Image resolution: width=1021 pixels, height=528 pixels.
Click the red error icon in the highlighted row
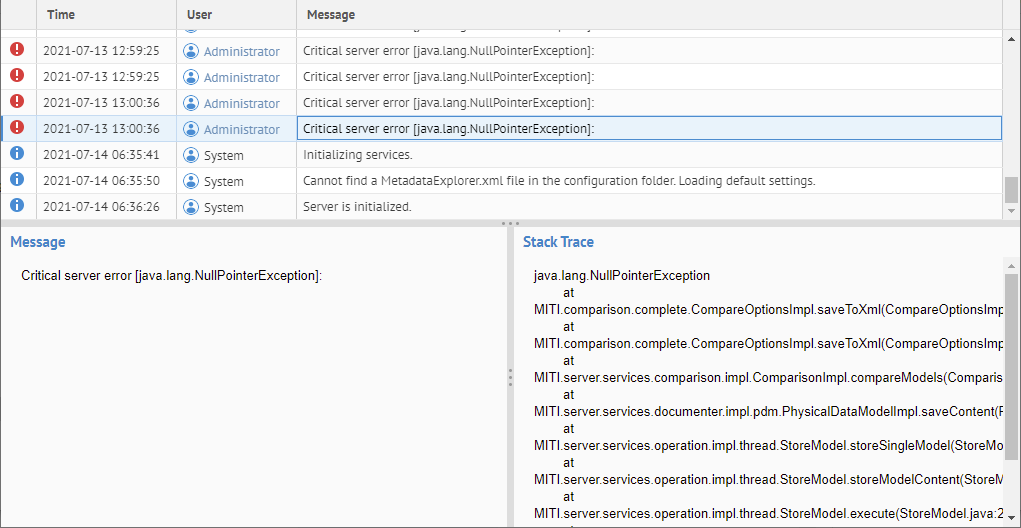point(17,127)
